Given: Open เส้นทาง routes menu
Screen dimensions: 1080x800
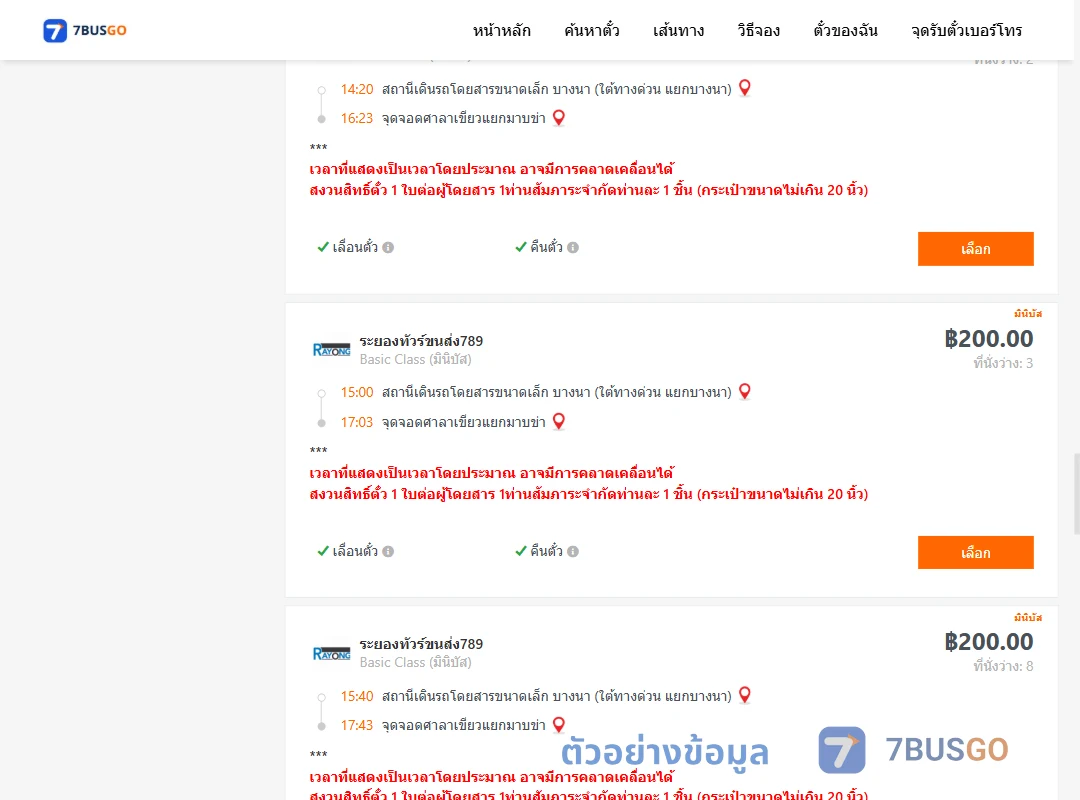Looking at the screenshot, I should coord(678,30).
